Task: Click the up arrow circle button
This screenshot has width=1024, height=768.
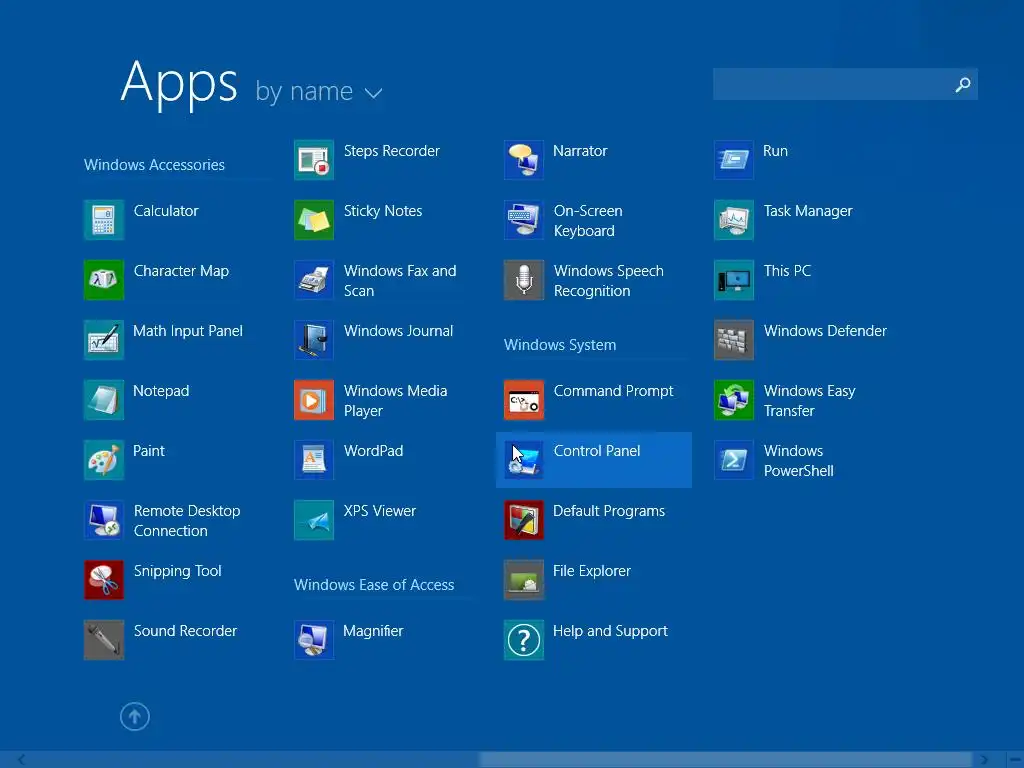Action: pyautogui.click(x=135, y=716)
